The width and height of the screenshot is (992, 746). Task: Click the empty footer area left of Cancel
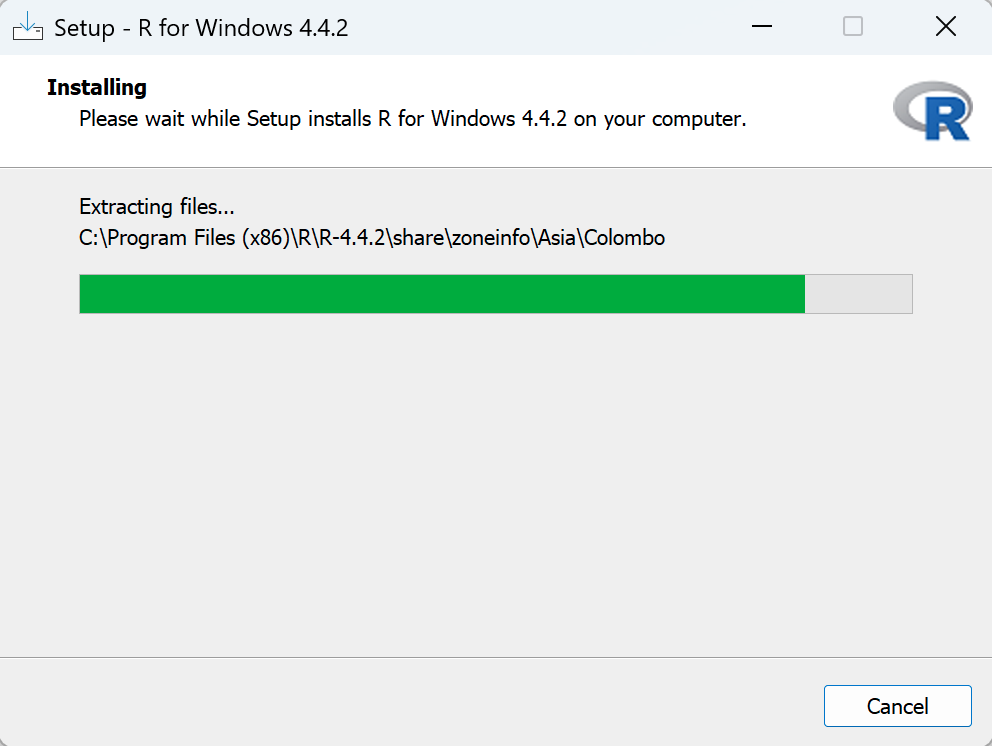[400, 704]
